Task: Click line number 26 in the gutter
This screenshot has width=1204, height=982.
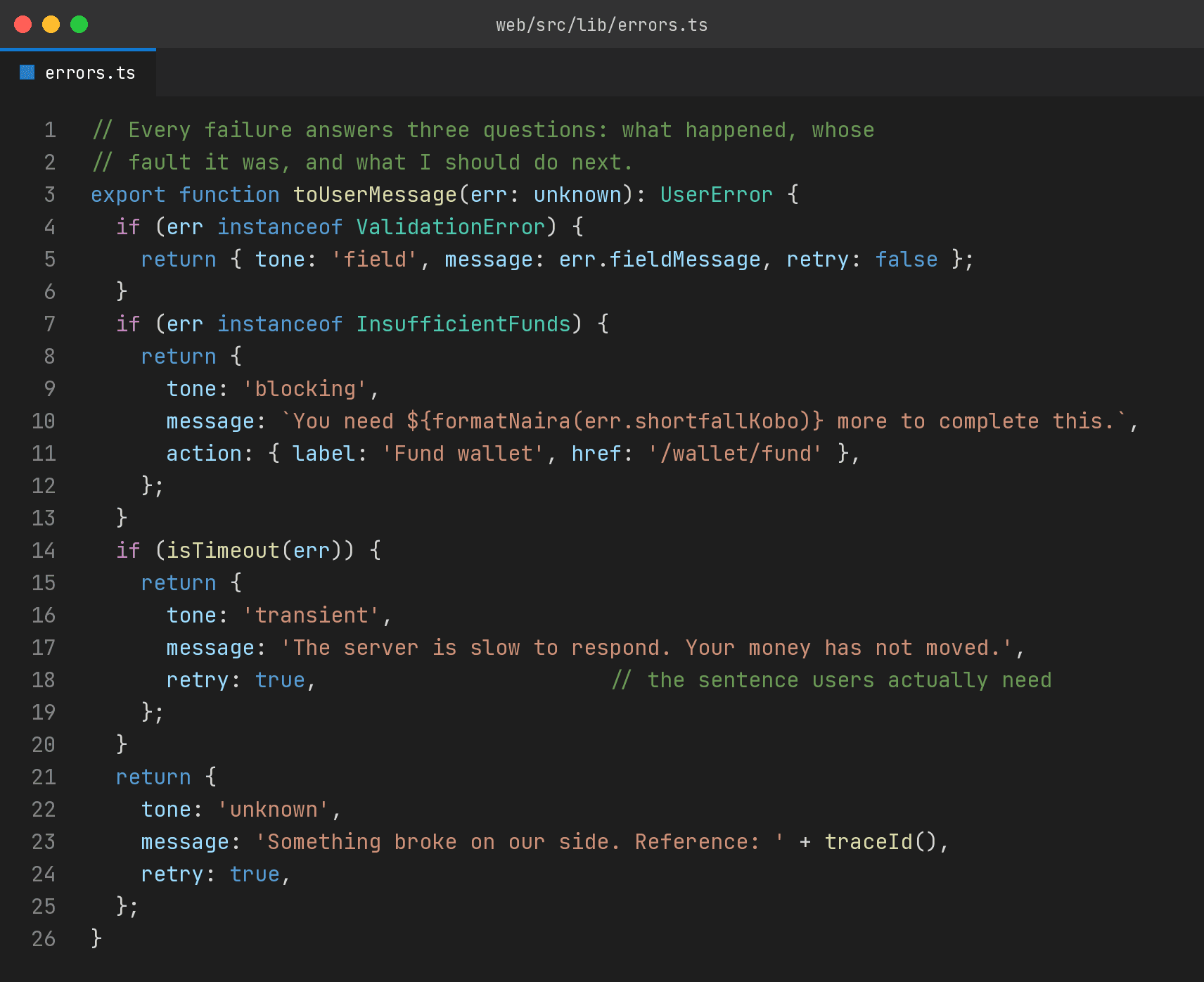Action: tap(44, 939)
